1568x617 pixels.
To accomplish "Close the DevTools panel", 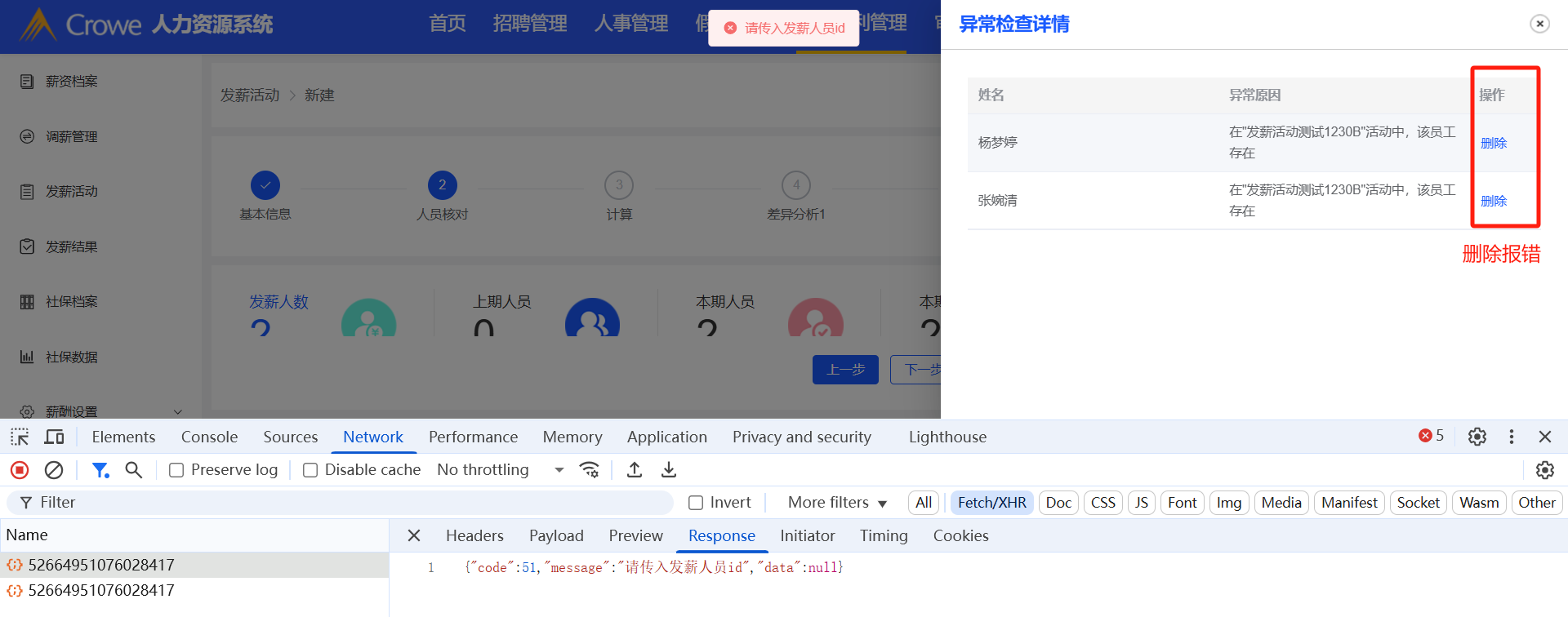I will tap(1545, 437).
